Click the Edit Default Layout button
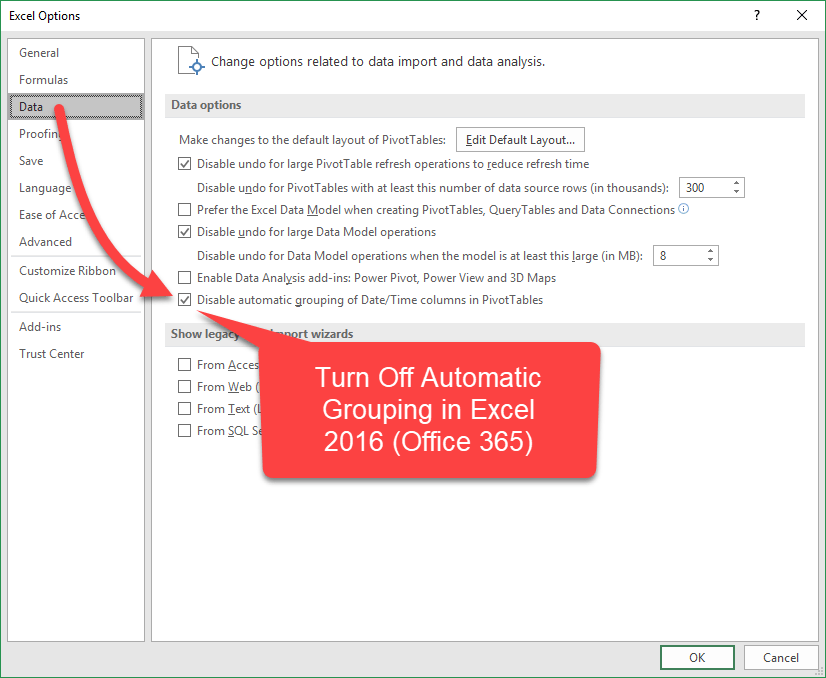826x678 pixels. pyautogui.click(x=520, y=140)
